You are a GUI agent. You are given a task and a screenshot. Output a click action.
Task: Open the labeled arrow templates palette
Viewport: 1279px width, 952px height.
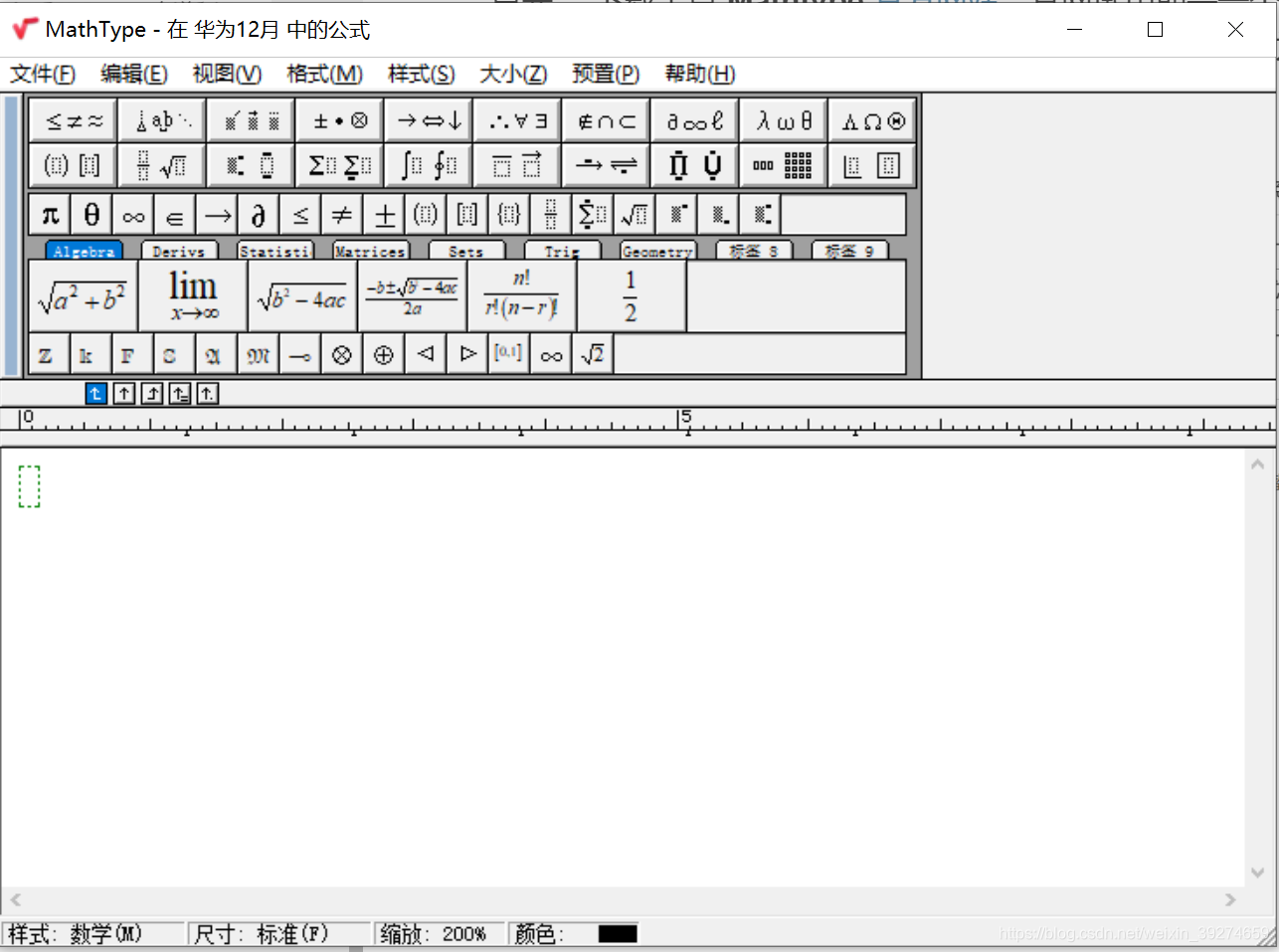coord(606,165)
